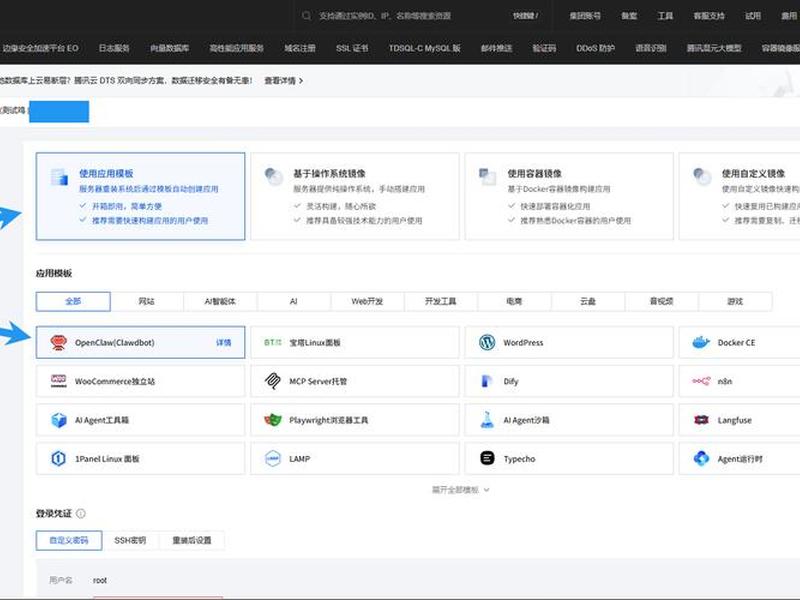Click the Agent运行时 icon
800x600 pixels.
click(701, 459)
